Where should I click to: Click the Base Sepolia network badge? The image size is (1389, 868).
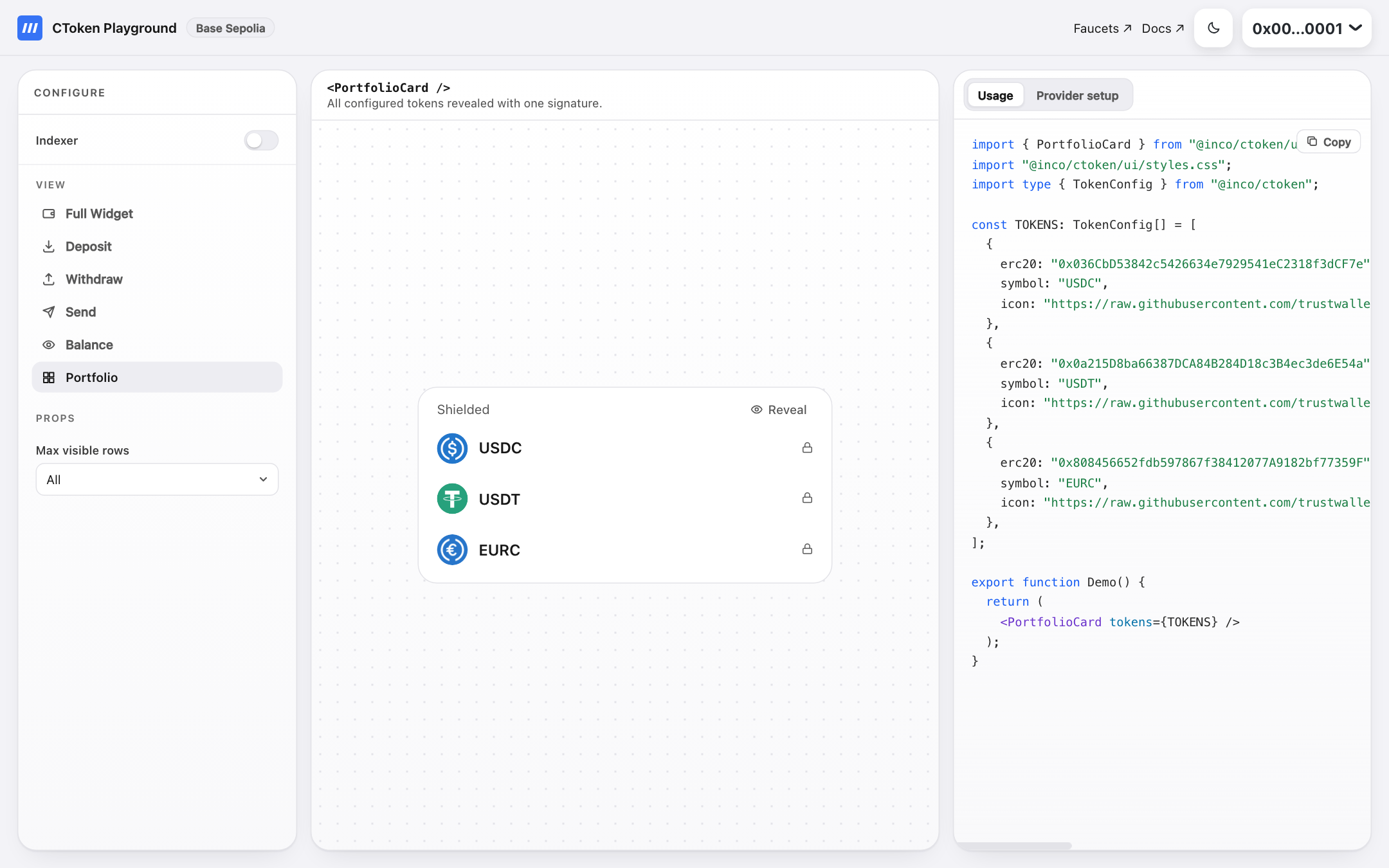230,28
